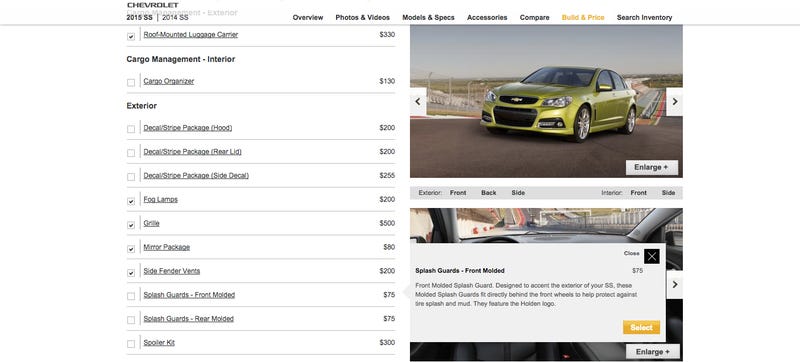The image size is (800, 362).
Task: Check Decal/Stripe Package (Side Decal) checkbox
Action: [x=131, y=177]
